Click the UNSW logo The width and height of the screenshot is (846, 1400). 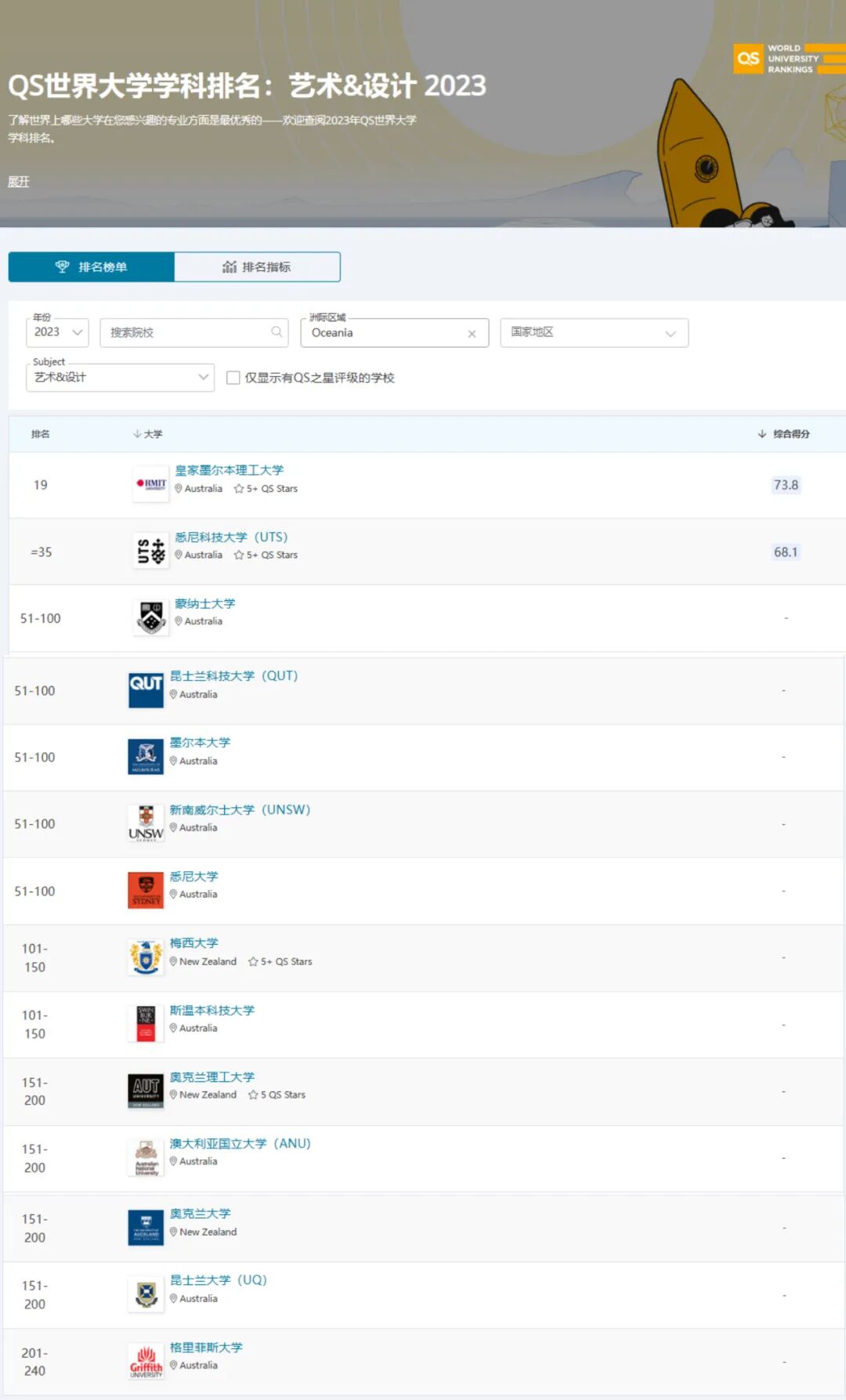click(146, 824)
